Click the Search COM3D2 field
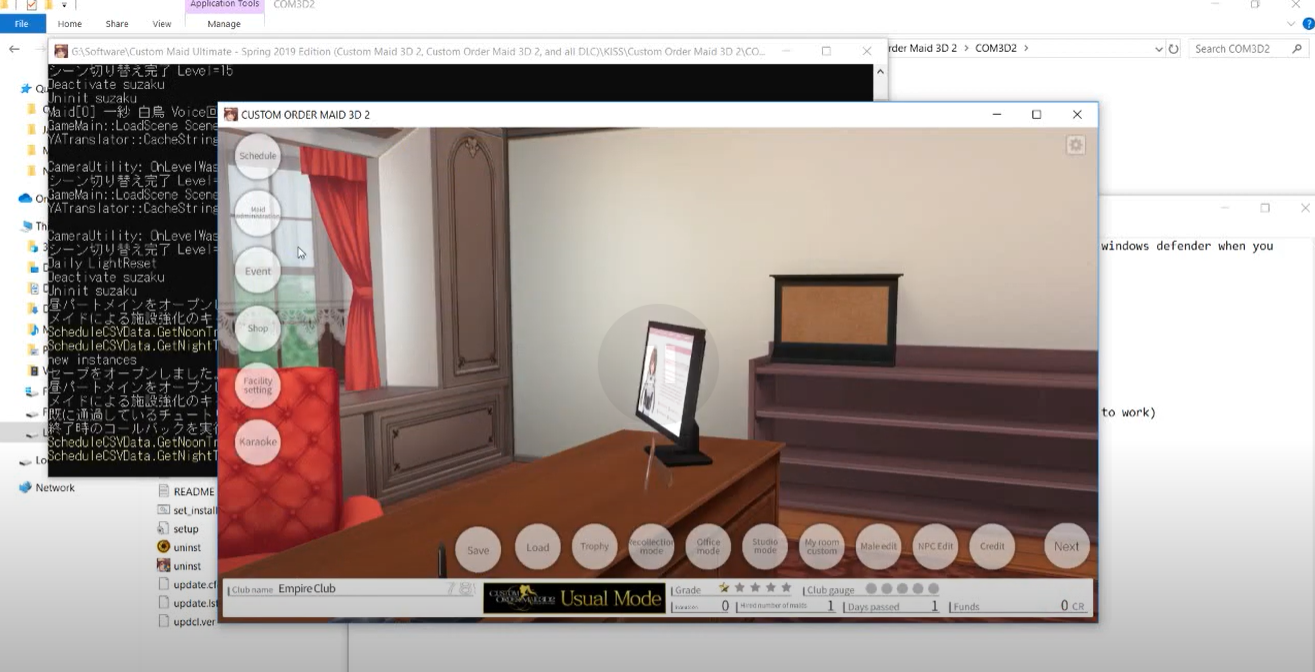 [1240, 49]
